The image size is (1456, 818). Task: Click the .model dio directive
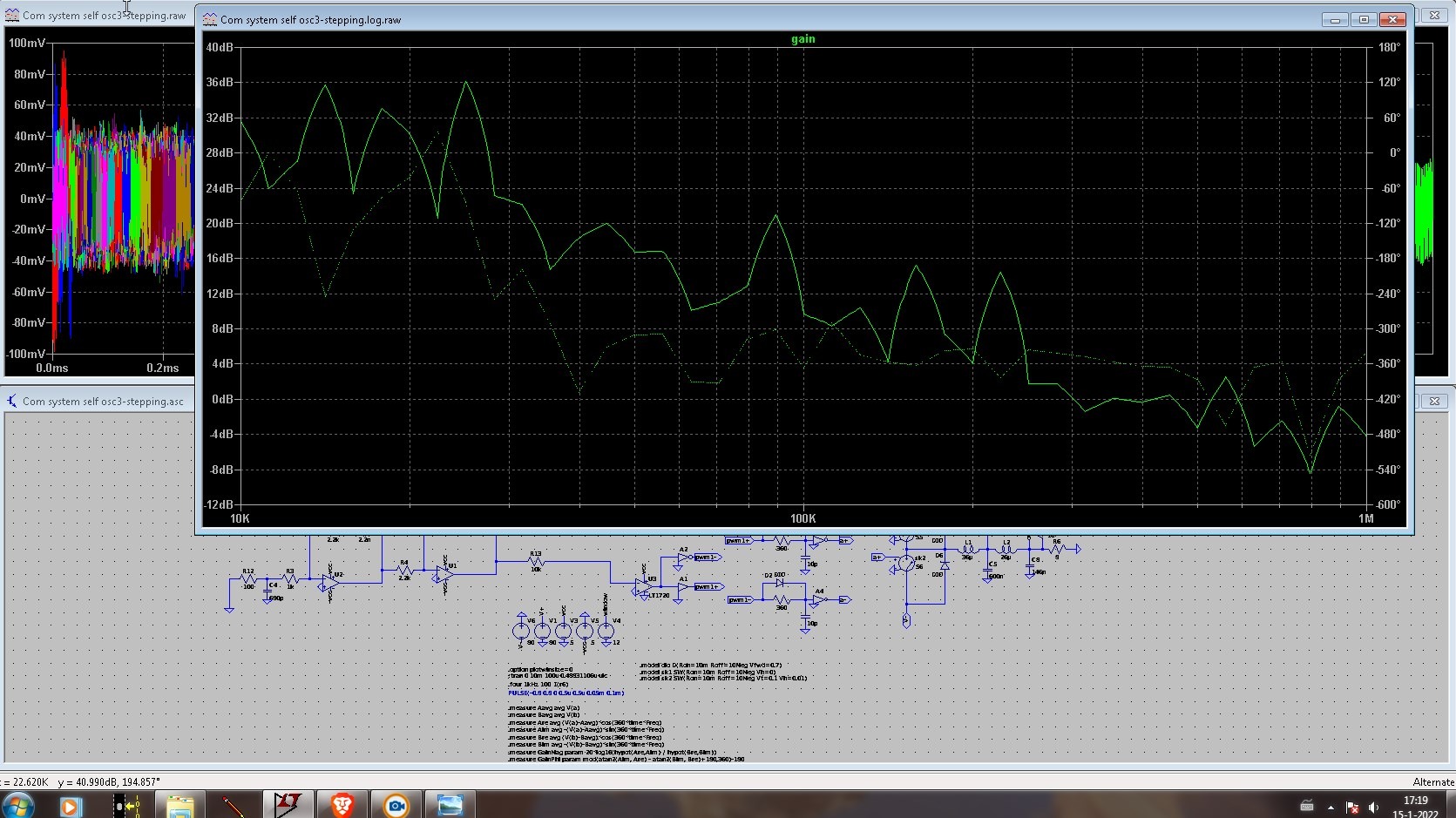click(710, 665)
